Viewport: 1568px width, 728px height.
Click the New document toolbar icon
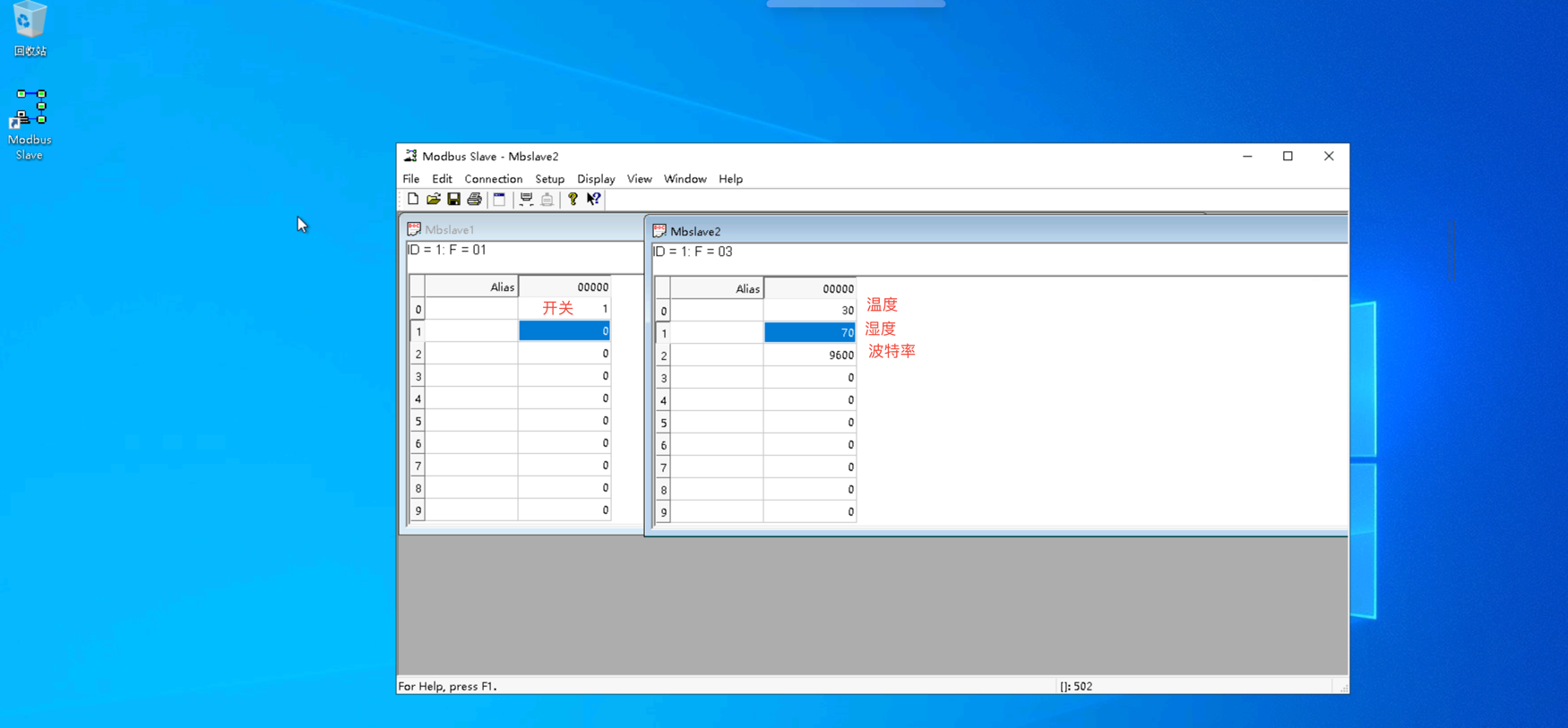click(413, 199)
